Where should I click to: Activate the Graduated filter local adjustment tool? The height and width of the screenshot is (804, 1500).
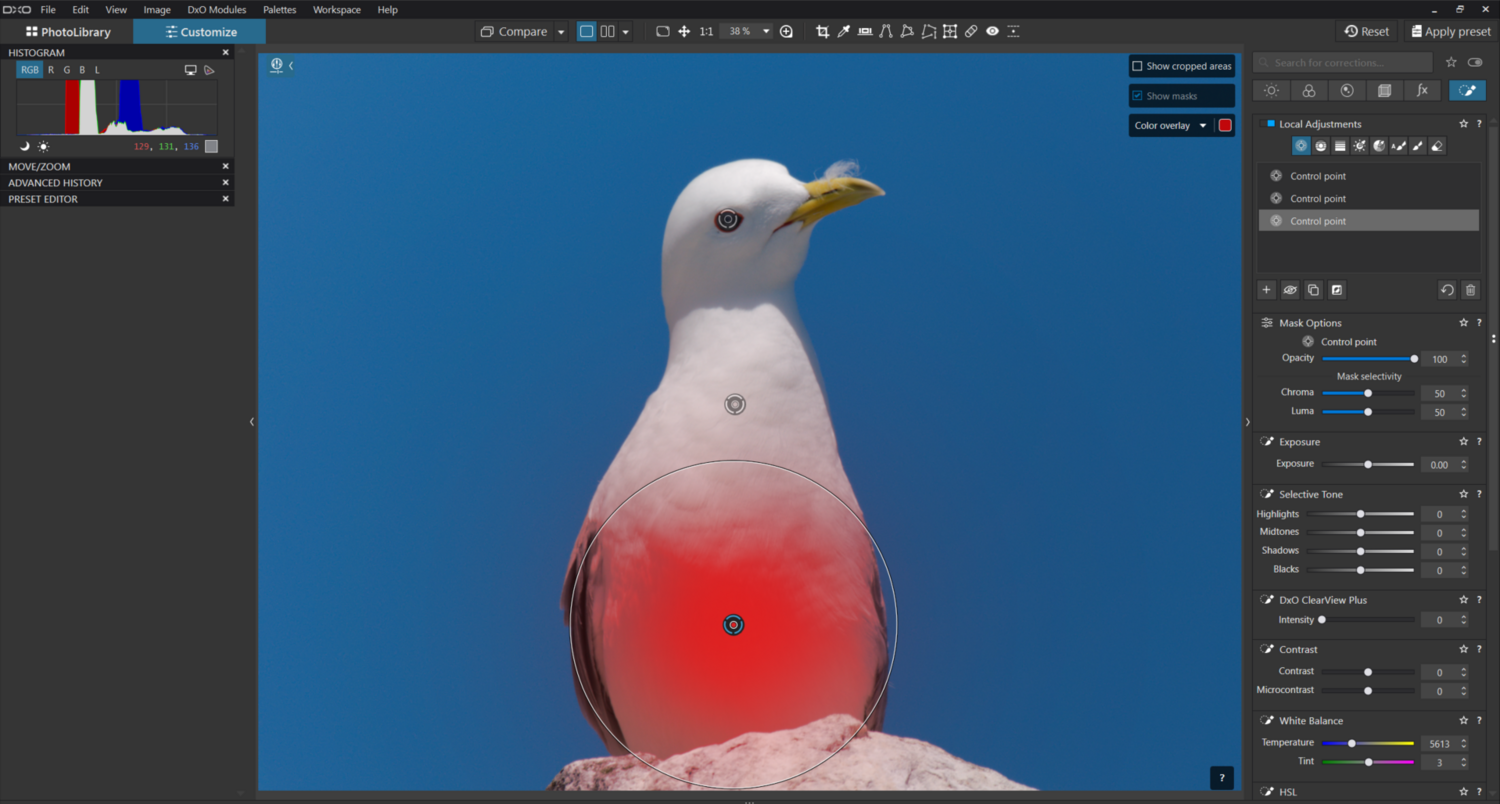point(1340,146)
